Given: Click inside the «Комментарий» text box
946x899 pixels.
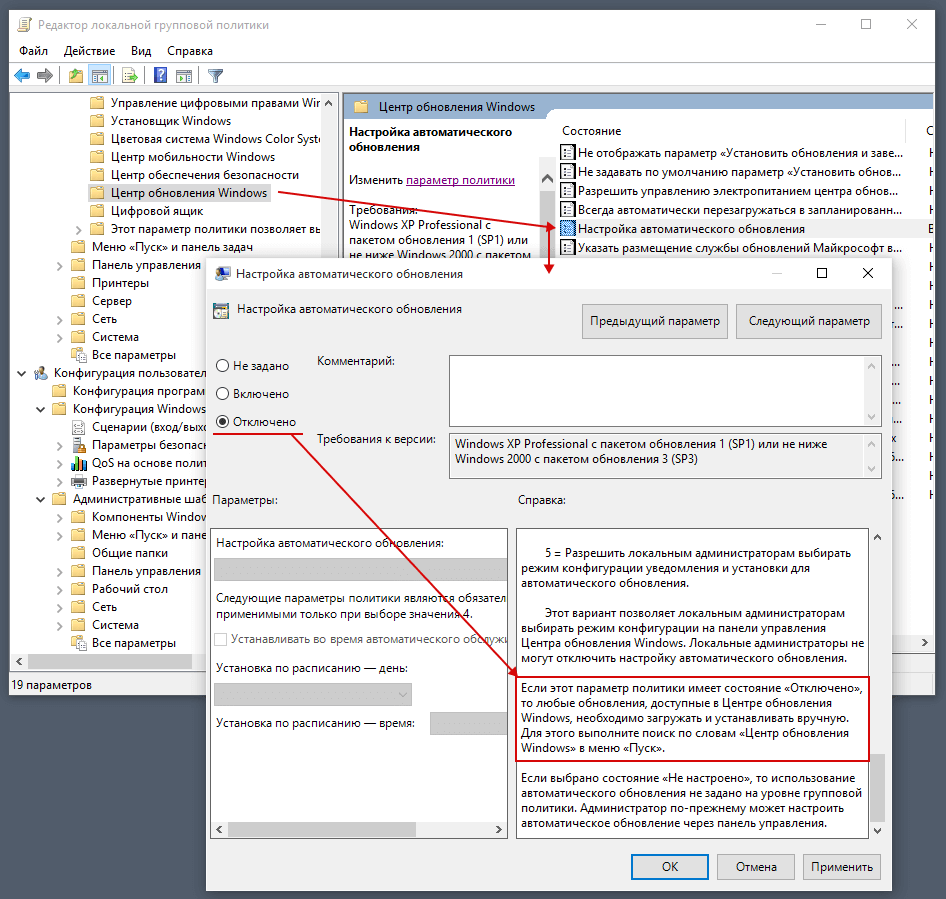Looking at the screenshot, I should coord(656,391).
